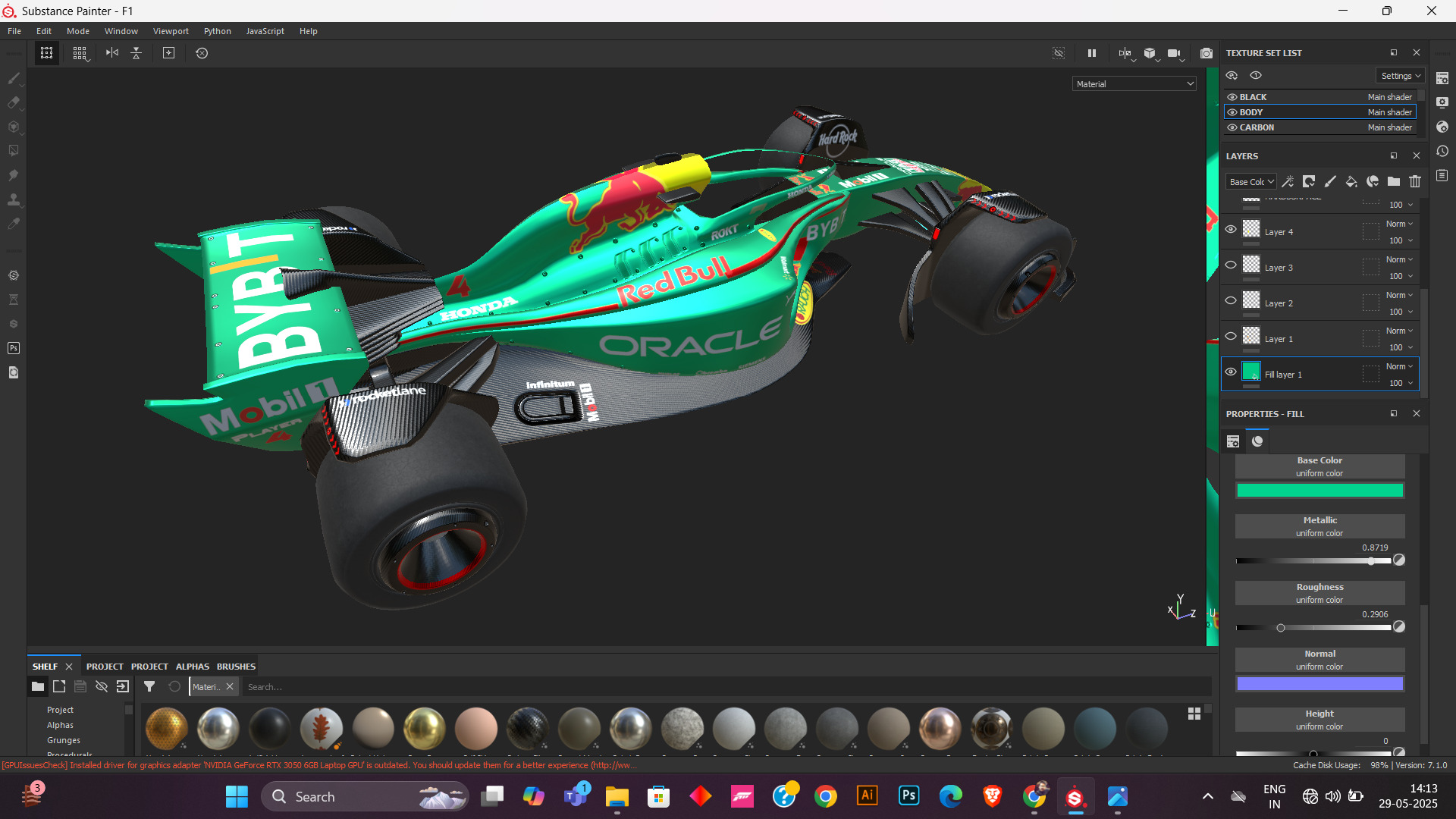Switch to the BRUSHES shelf tab
This screenshot has width=1456, height=819.
[236, 667]
